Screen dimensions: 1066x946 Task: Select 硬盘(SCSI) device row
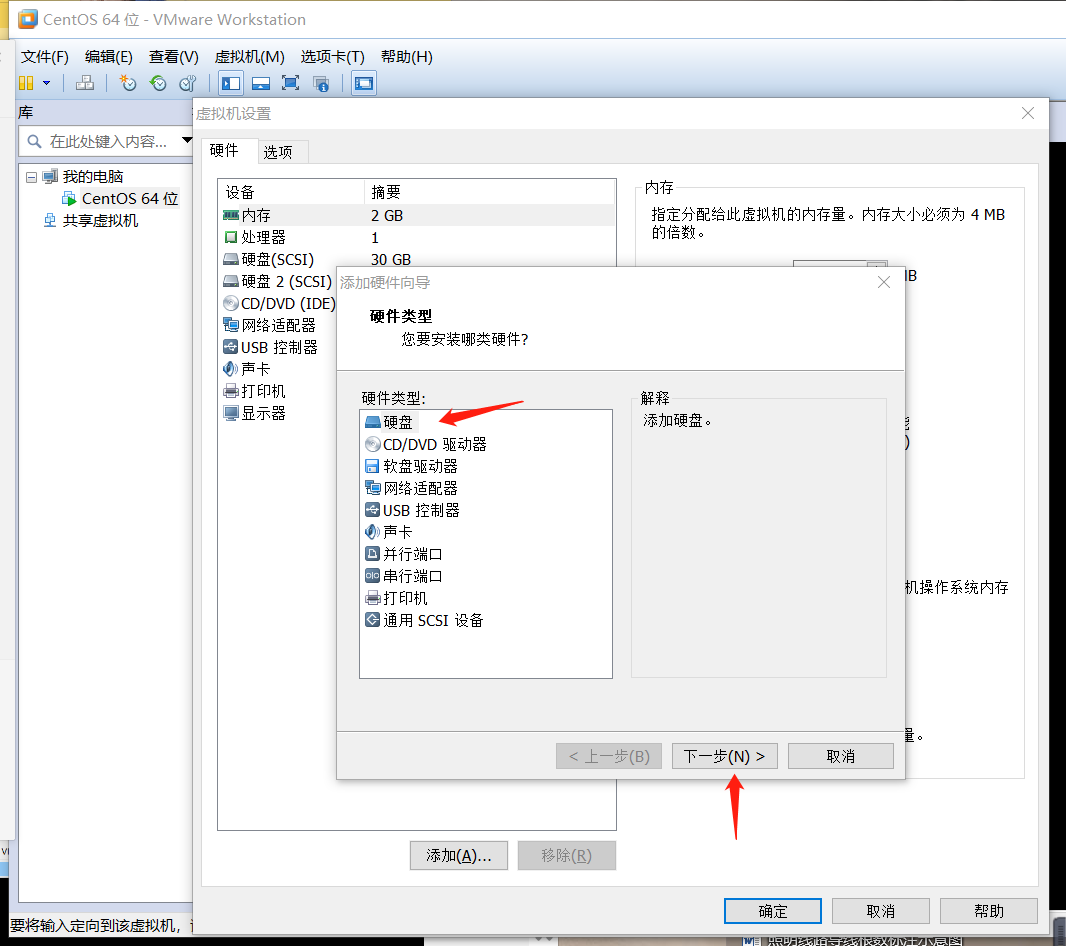(x=417, y=259)
